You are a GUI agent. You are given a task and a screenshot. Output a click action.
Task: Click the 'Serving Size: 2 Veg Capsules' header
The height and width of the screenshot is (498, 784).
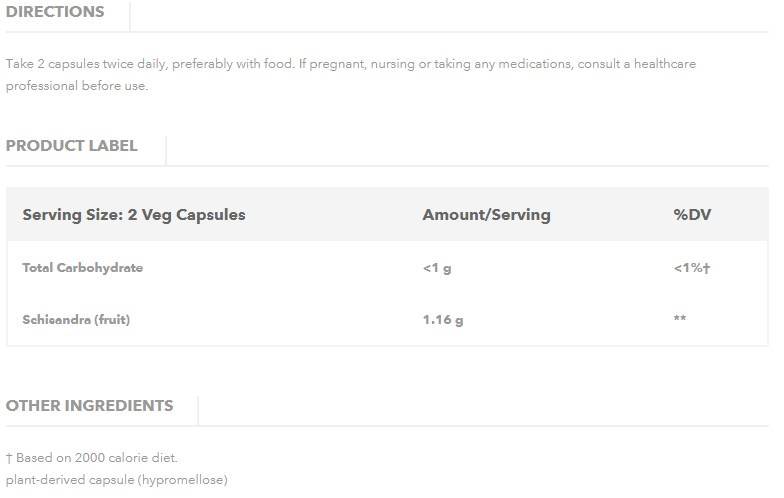134,214
